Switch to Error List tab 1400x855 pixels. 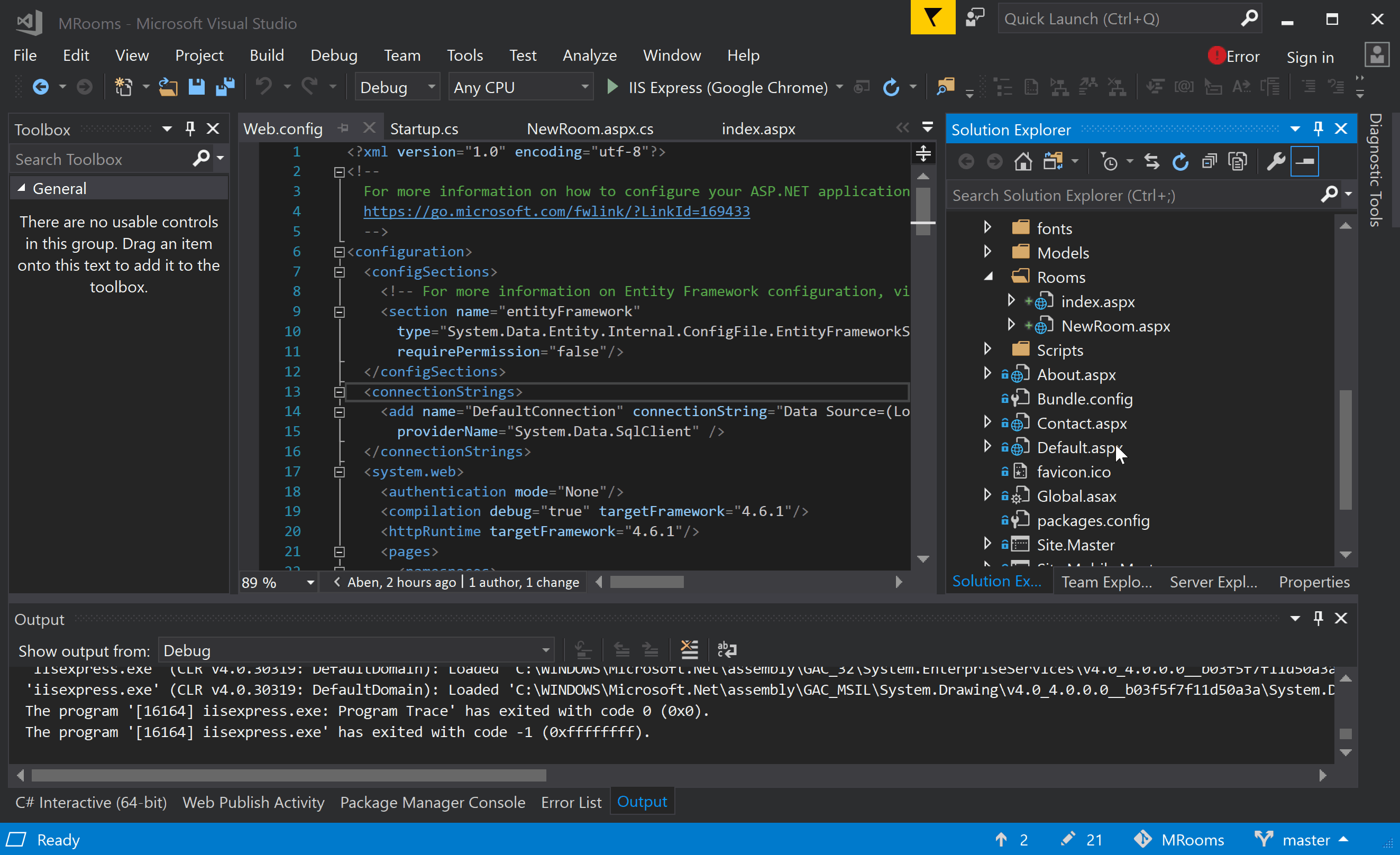pyautogui.click(x=571, y=802)
